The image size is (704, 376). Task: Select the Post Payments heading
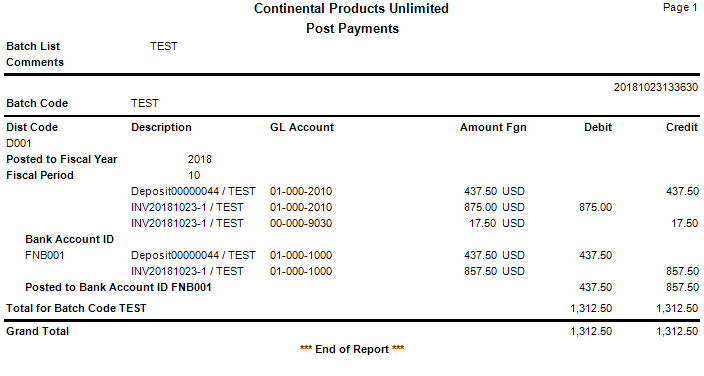(352, 28)
